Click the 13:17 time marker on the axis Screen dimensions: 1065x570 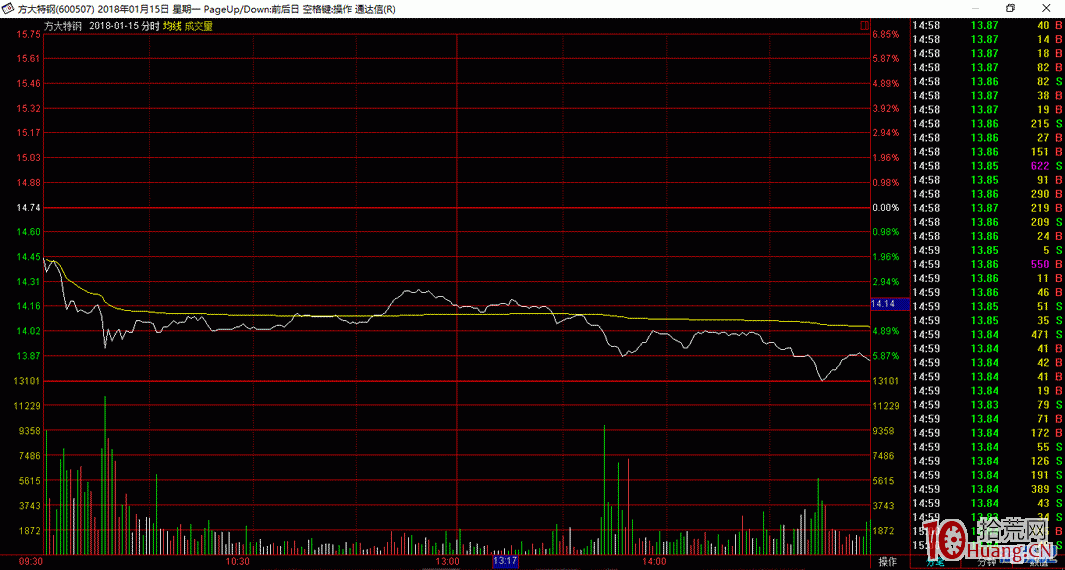coord(505,562)
